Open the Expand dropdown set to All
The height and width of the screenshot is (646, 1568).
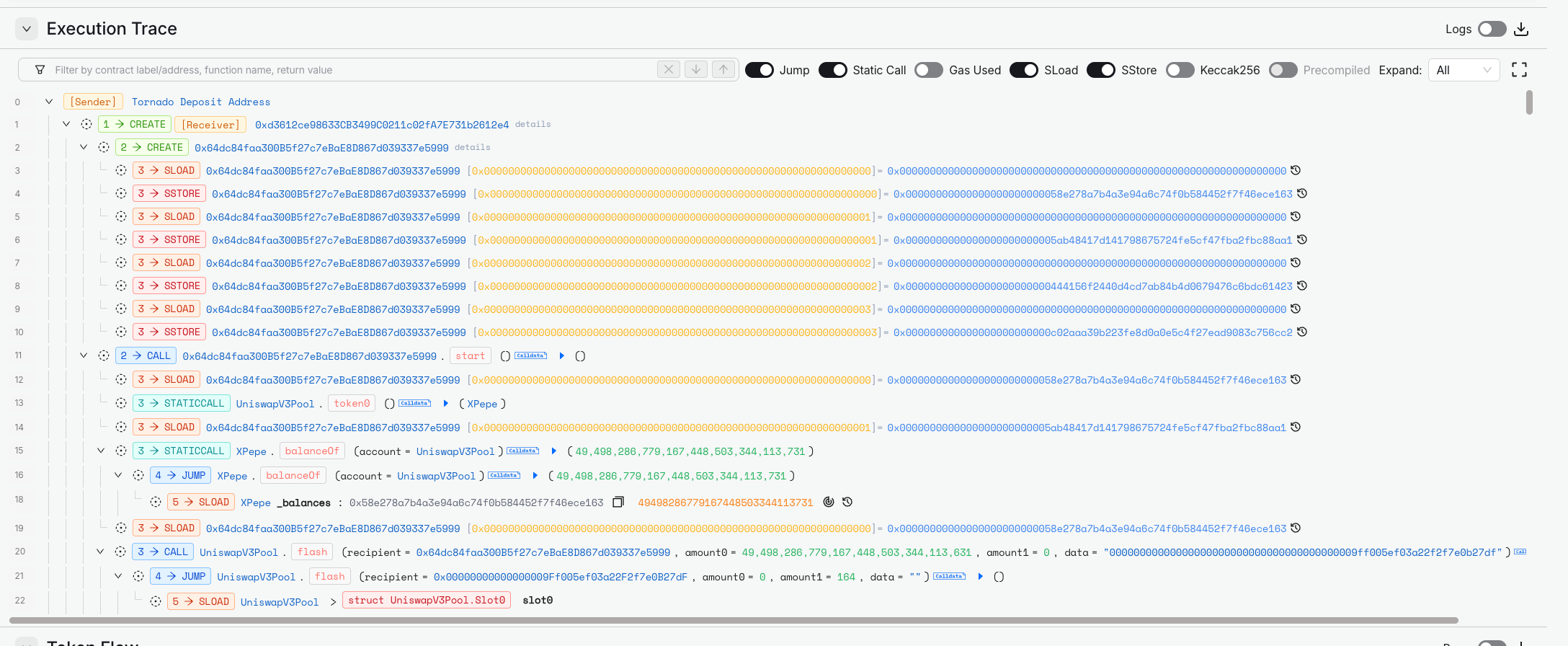[x=1463, y=70]
